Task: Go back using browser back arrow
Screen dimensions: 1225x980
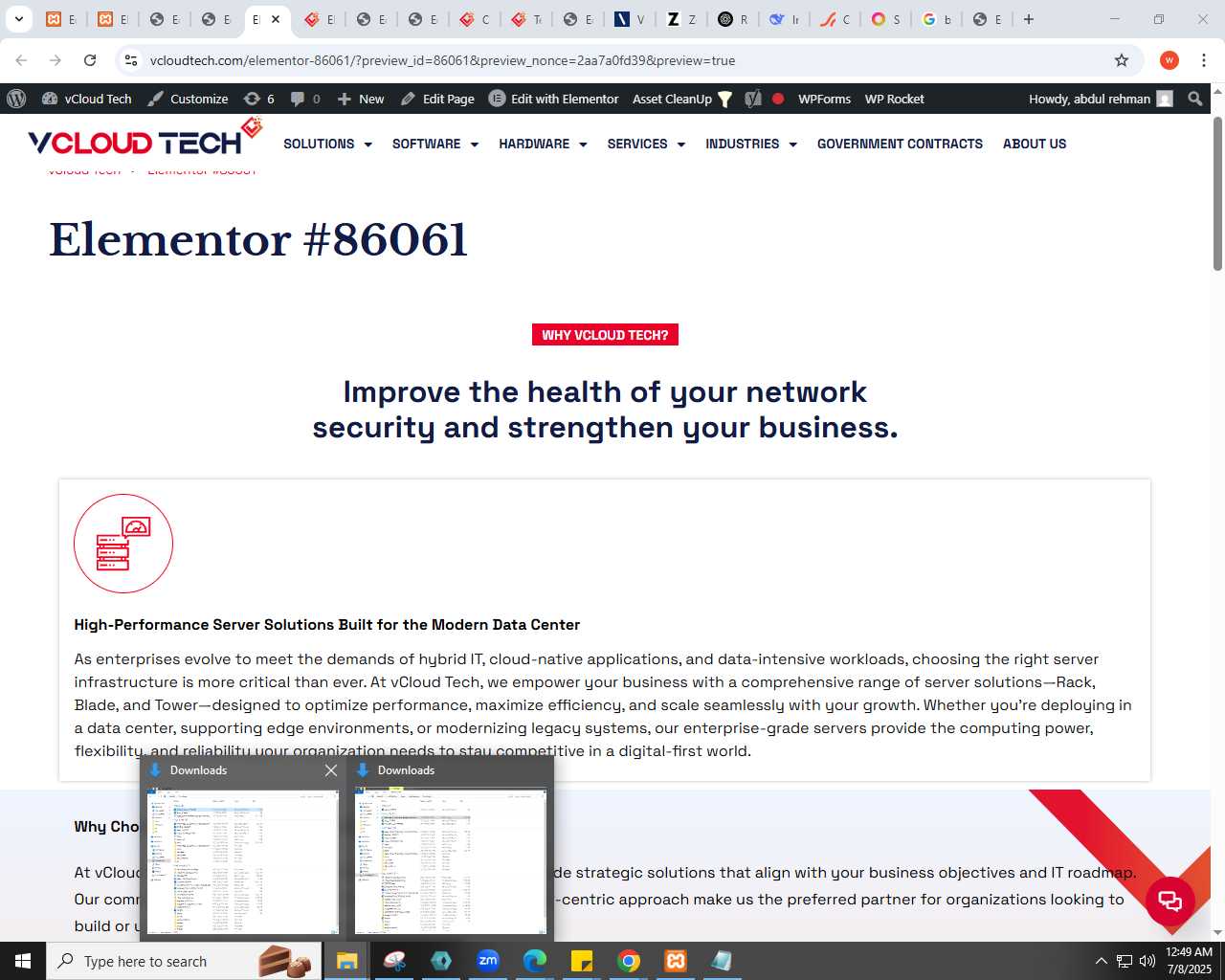Action: tap(21, 60)
